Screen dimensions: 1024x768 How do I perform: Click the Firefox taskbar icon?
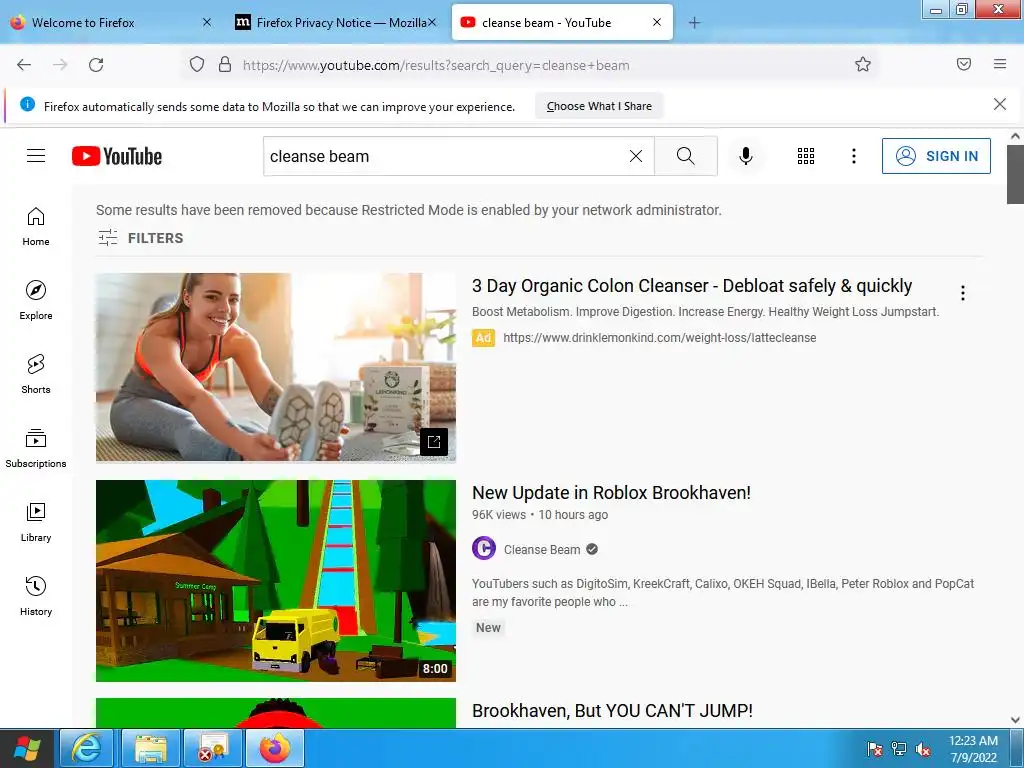coord(275,748)
